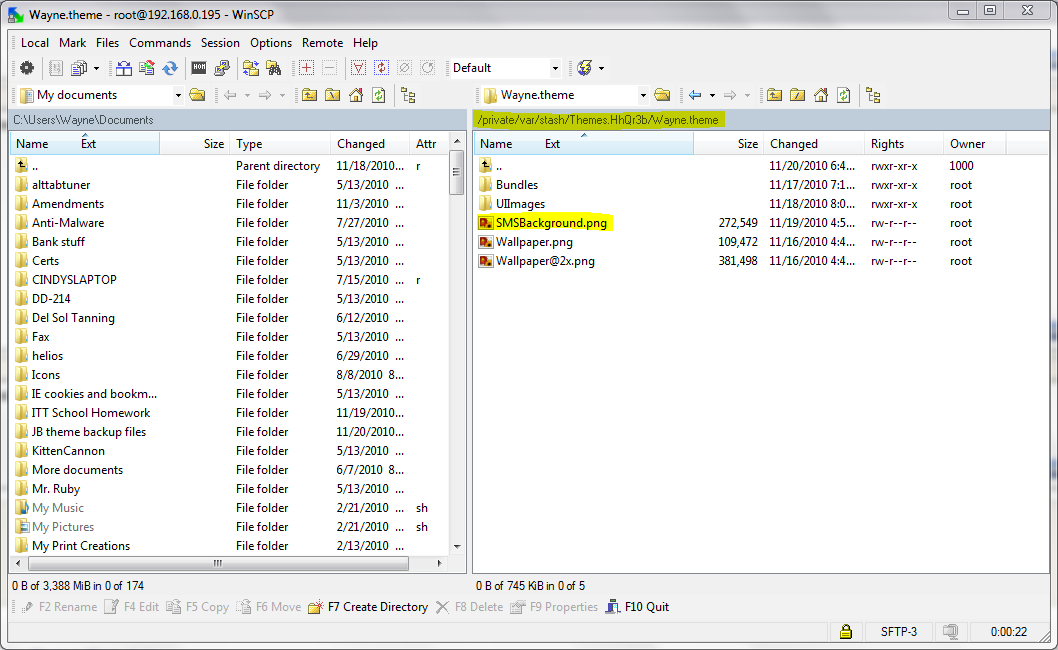Open the Remote menu

coord(322,43)
